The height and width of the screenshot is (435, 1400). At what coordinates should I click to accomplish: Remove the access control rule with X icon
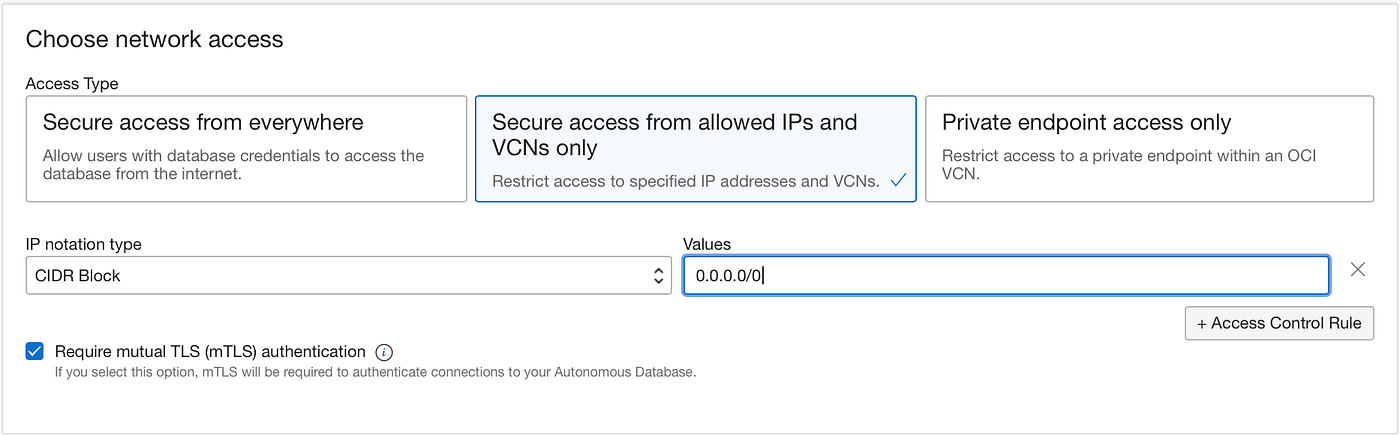(1357, 269)
